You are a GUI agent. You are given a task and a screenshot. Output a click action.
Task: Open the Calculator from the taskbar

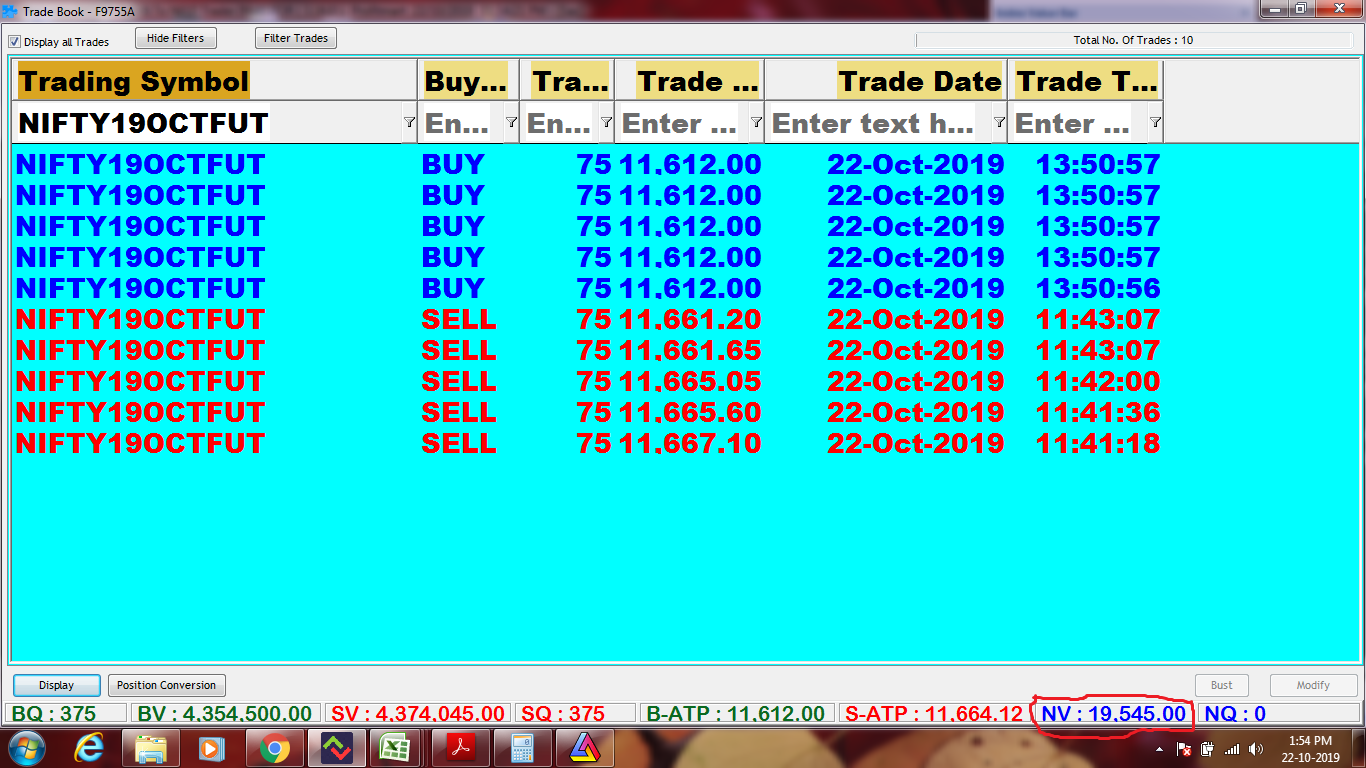522,748
